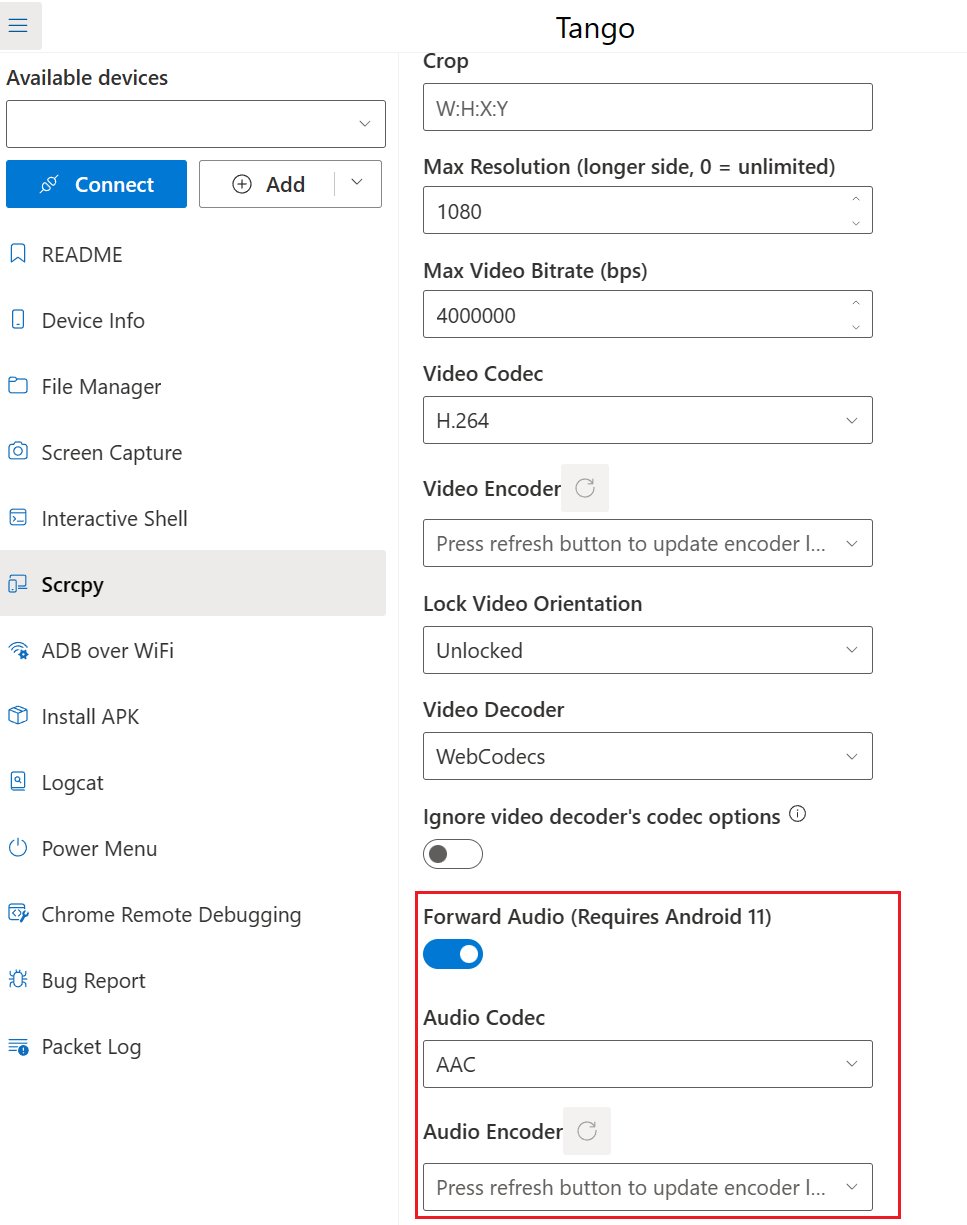
Task: Open the Available devices dropdown
Action: pos(196,124)
